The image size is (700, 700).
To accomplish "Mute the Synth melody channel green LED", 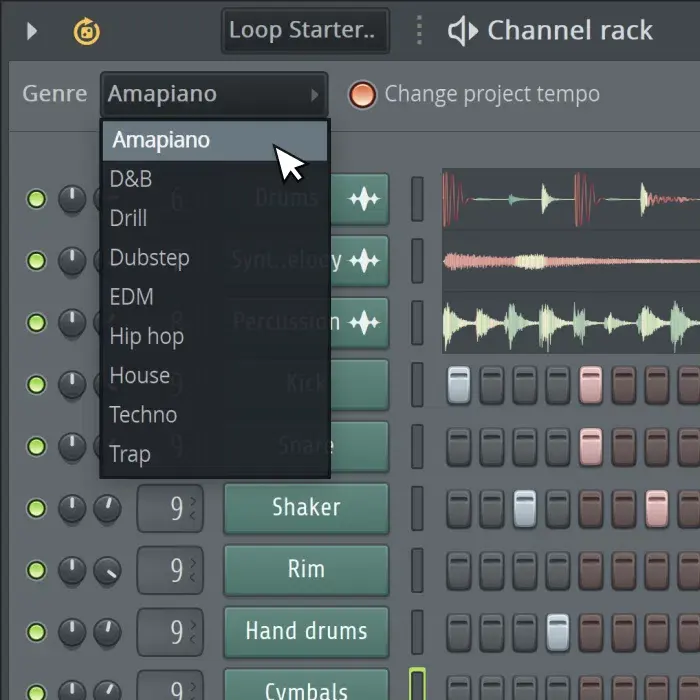I will point(37,261).
